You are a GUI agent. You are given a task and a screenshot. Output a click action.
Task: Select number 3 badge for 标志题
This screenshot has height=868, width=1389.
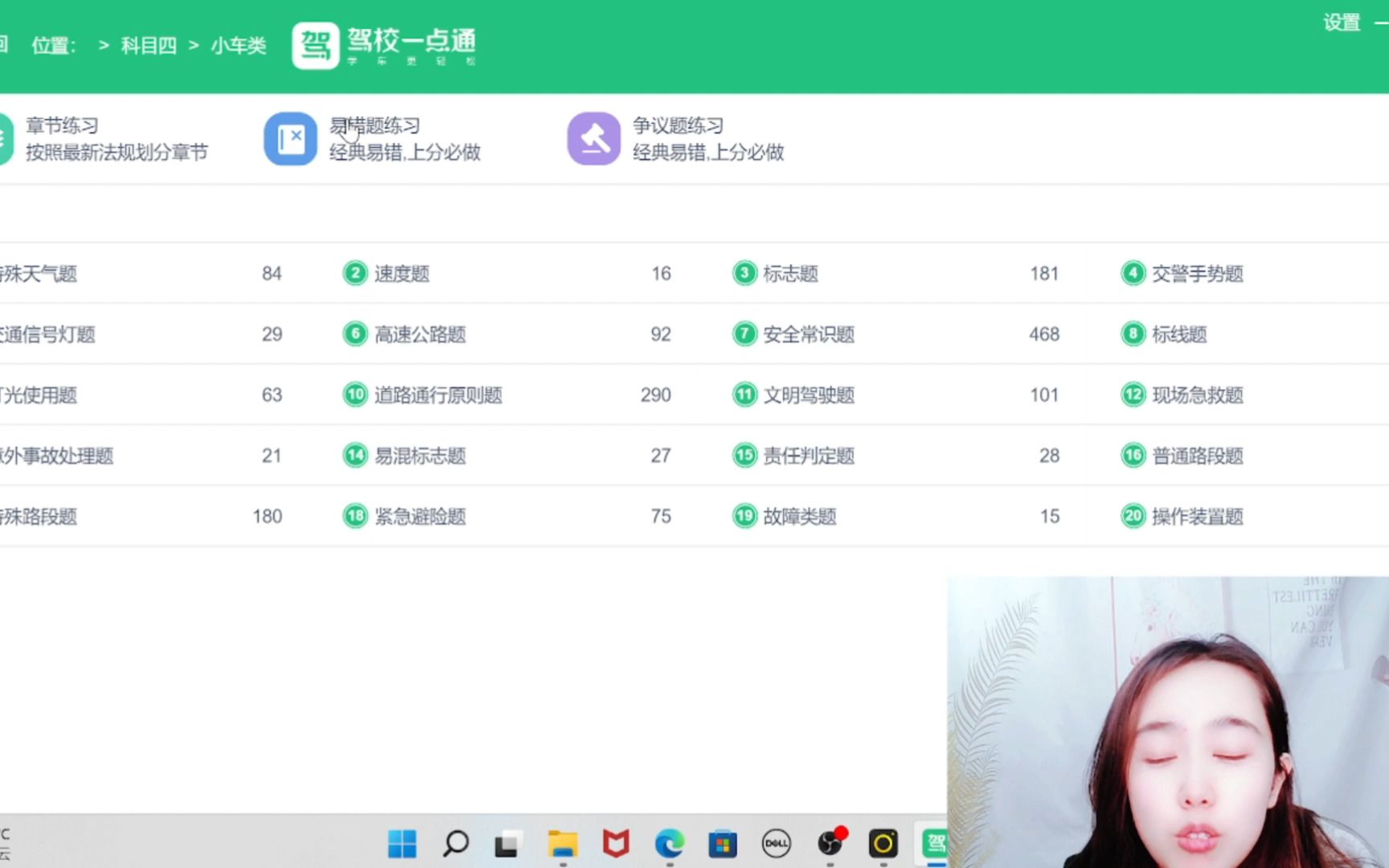pos(744,273)
